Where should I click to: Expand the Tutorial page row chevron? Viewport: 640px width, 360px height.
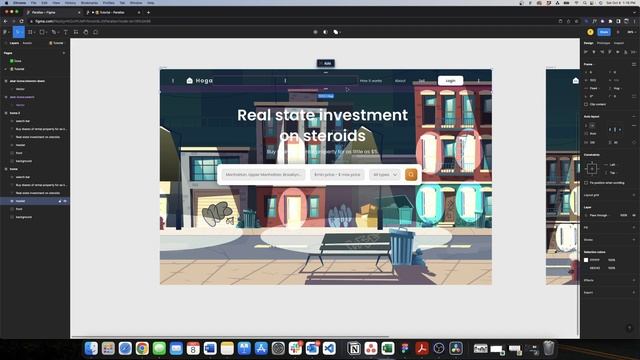6,69
